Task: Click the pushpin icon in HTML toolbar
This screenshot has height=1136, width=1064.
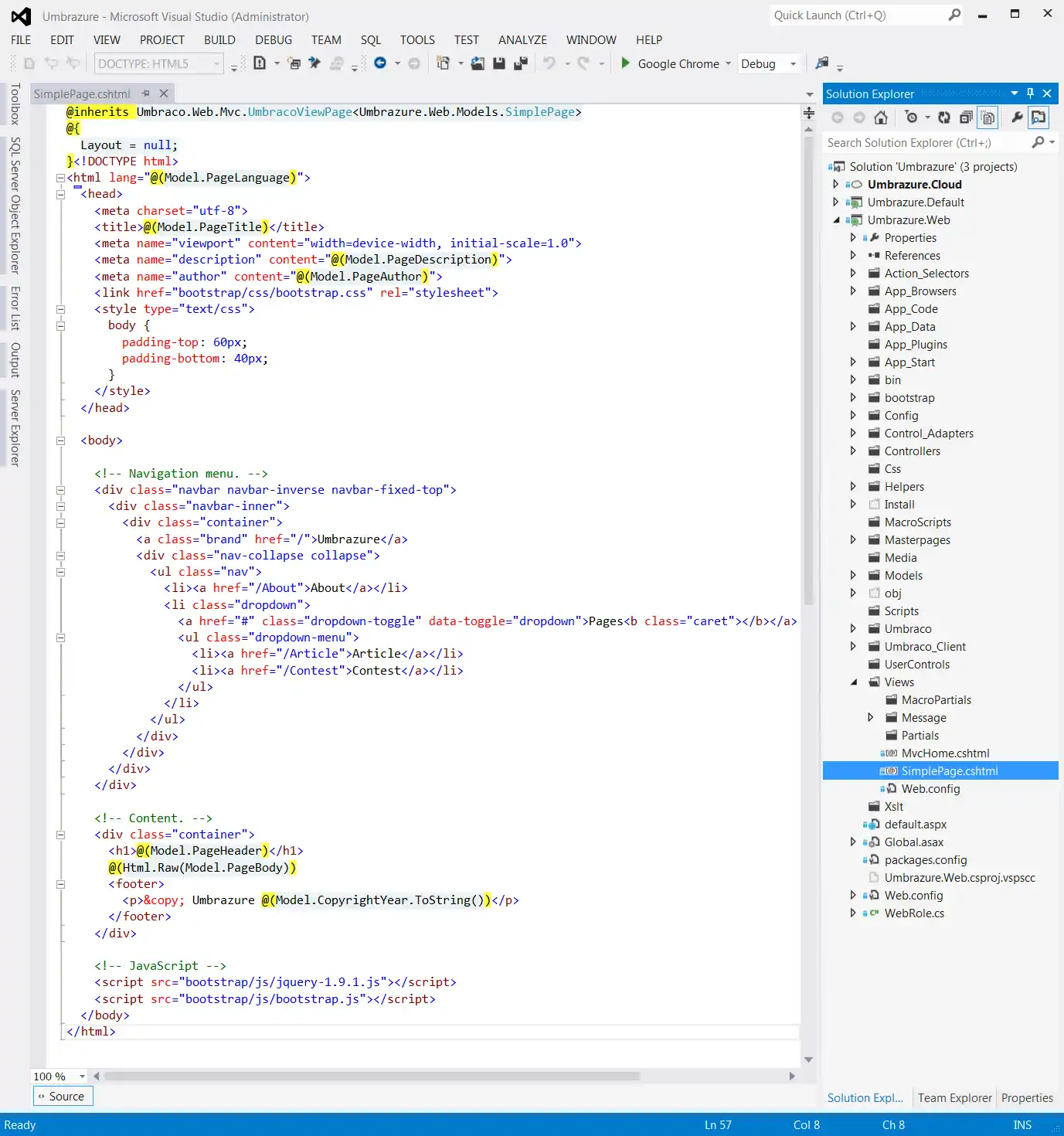Action: (x=314, y=63)
